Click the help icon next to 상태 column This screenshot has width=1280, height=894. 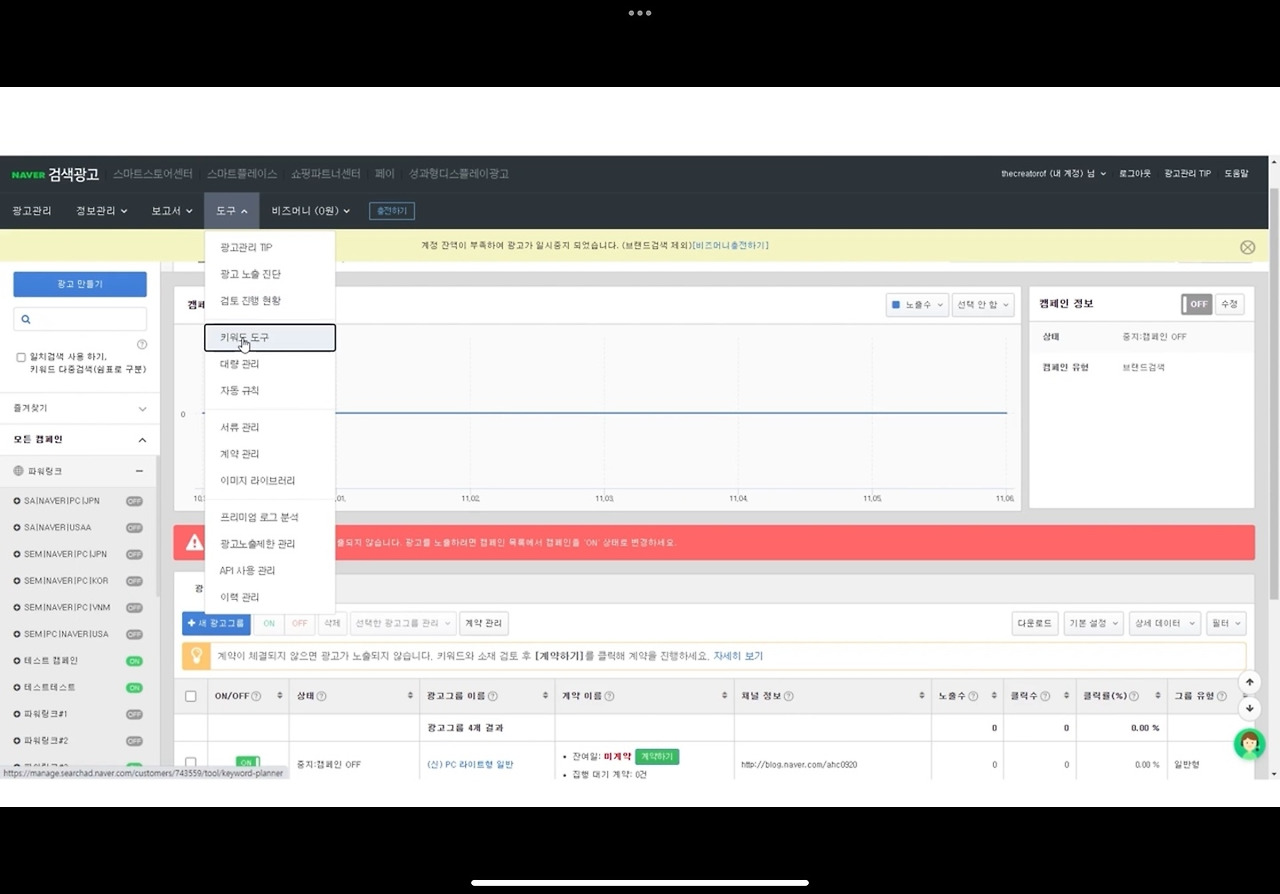click(x=321, y=696)
